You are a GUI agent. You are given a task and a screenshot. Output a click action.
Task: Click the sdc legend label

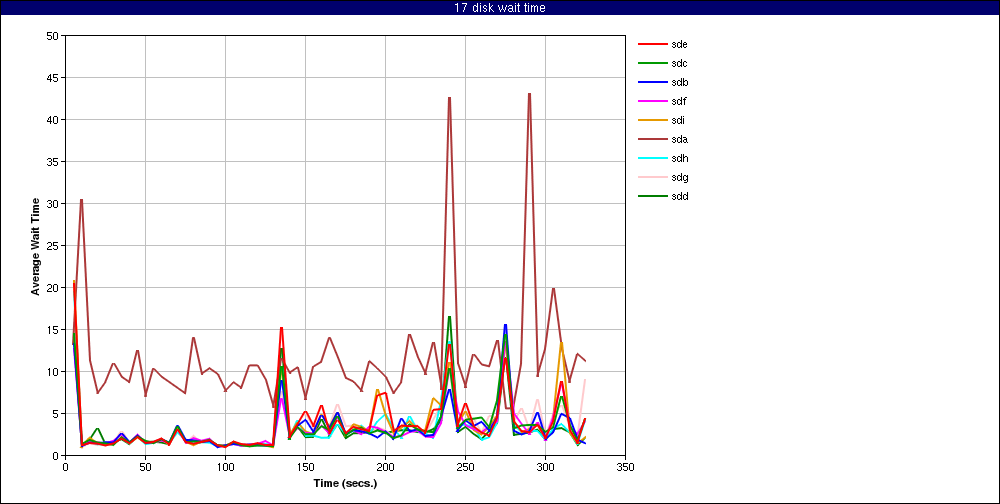click(680, 63)
